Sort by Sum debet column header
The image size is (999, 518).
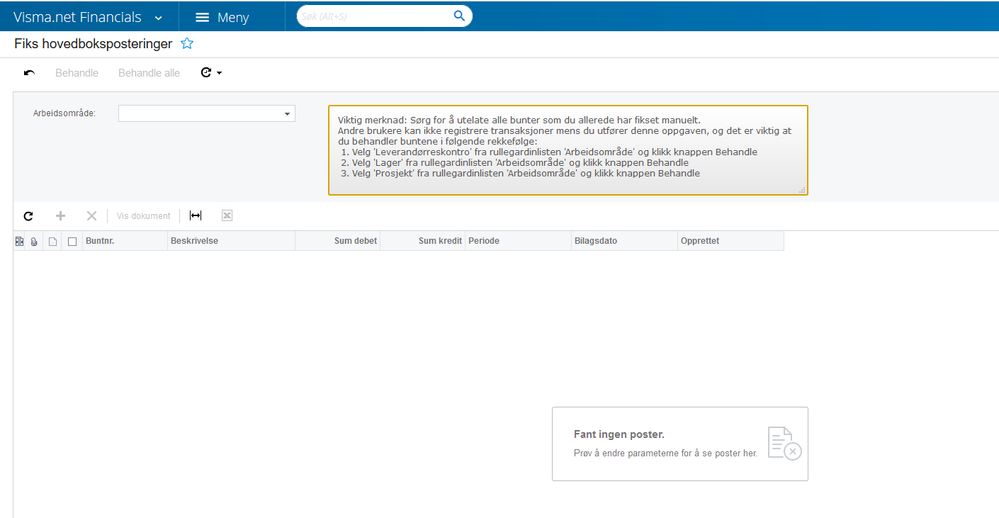(x=338, y=241)
